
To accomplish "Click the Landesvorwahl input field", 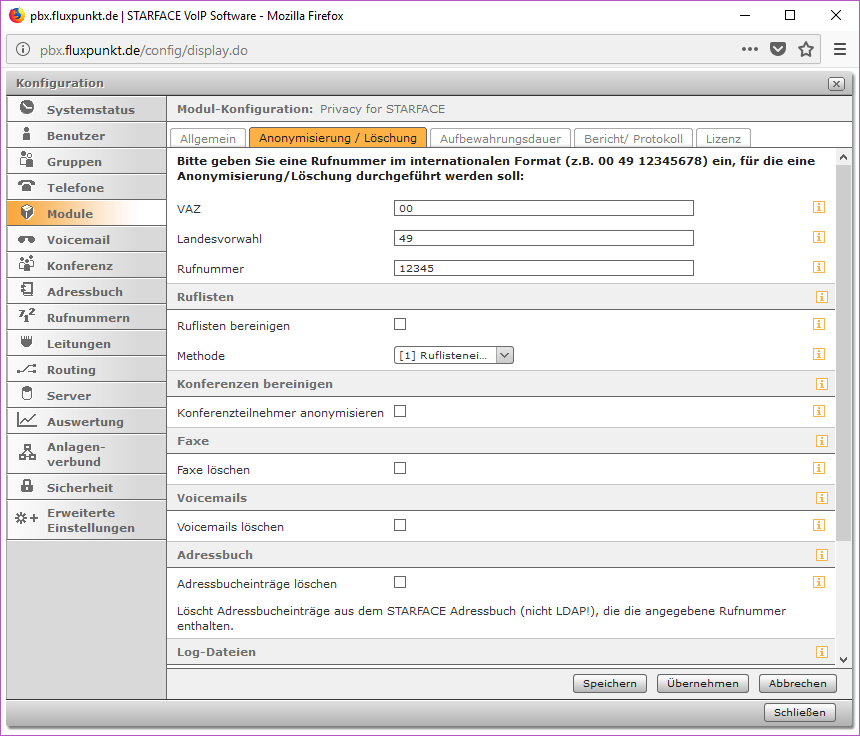I will (x=544, y=238).
